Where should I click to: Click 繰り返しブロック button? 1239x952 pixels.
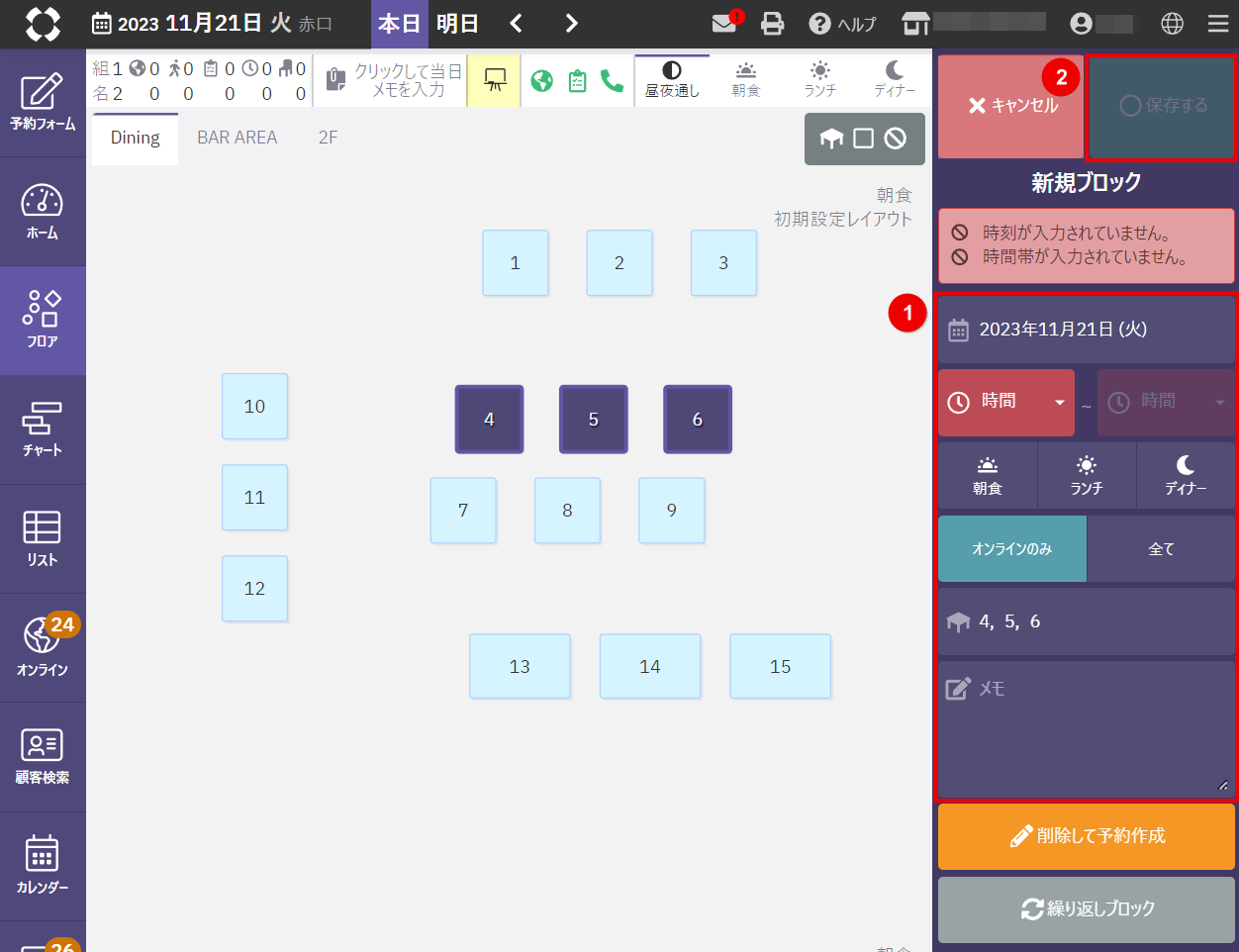tap(1086, 909)
